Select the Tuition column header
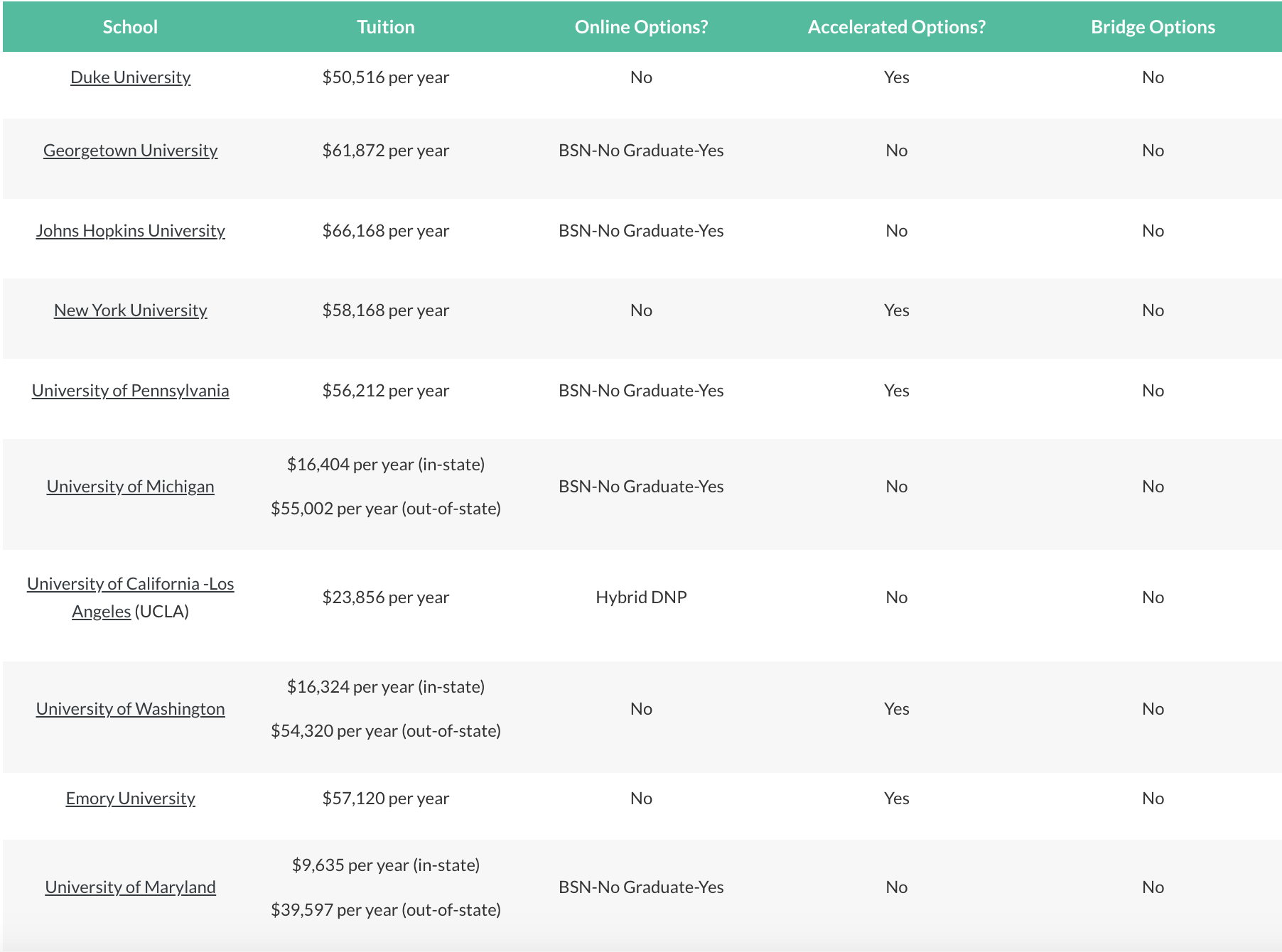The width and height of the screenshot is (1282, 952). point(386,27)
